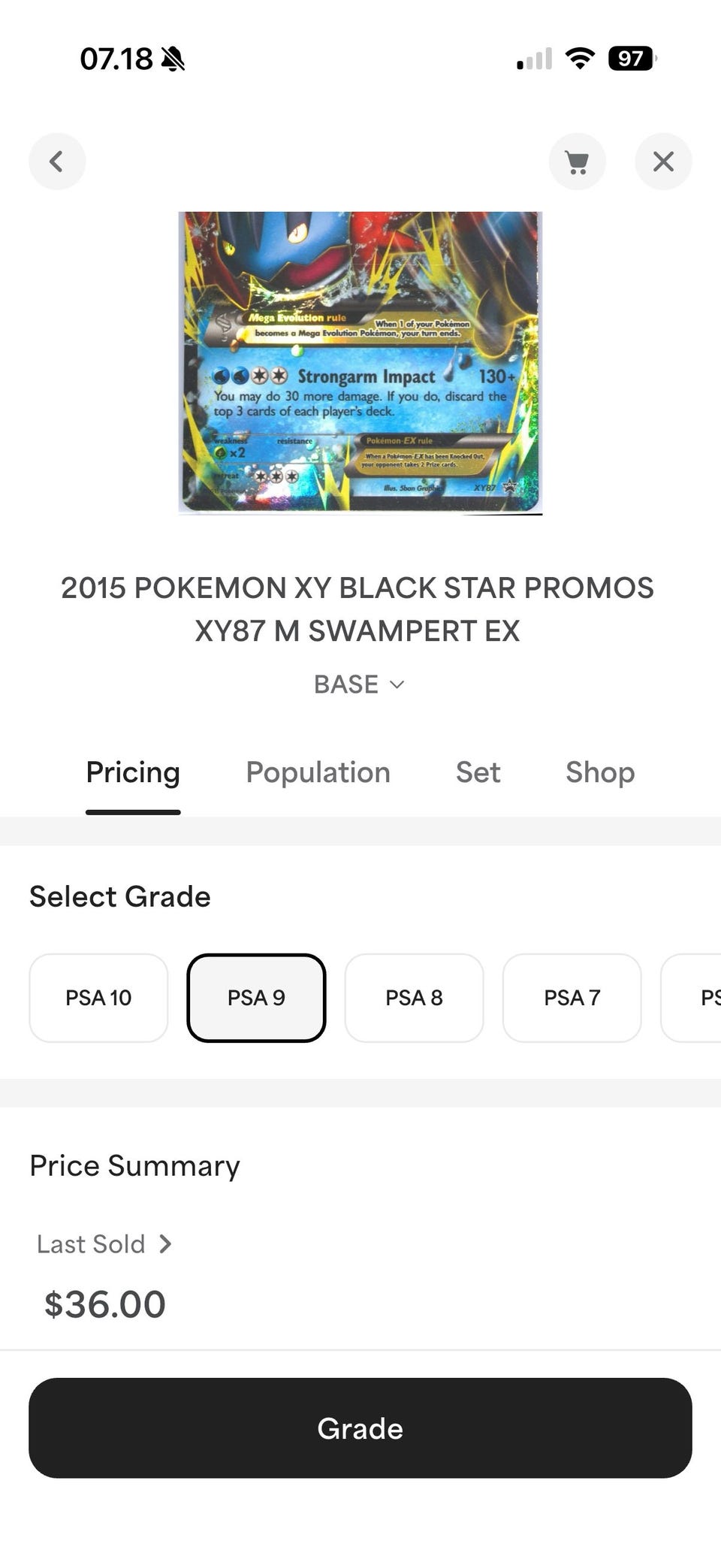Select the PSA 9 grade
The width and height of the screenshot is (721, 1568).
coord(256,998)
